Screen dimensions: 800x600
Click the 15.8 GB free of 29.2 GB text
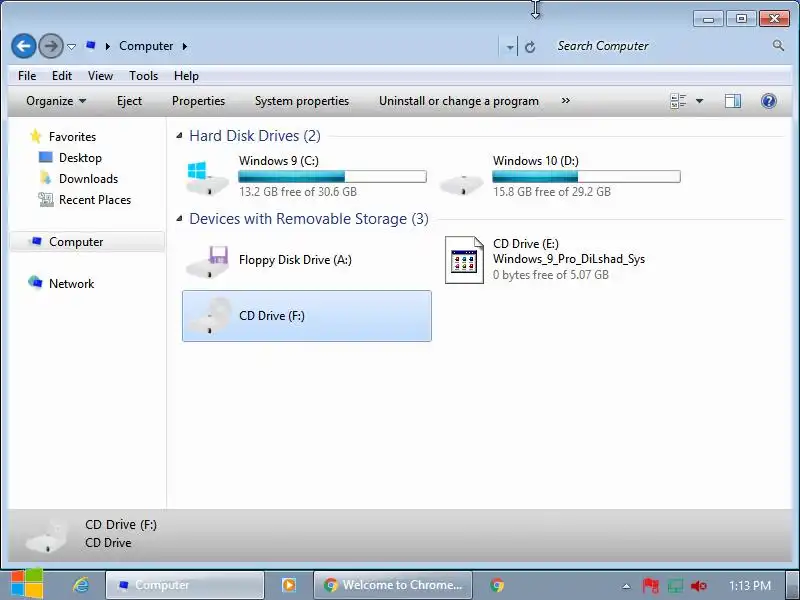pyautogui.click(x=552, y=192)
